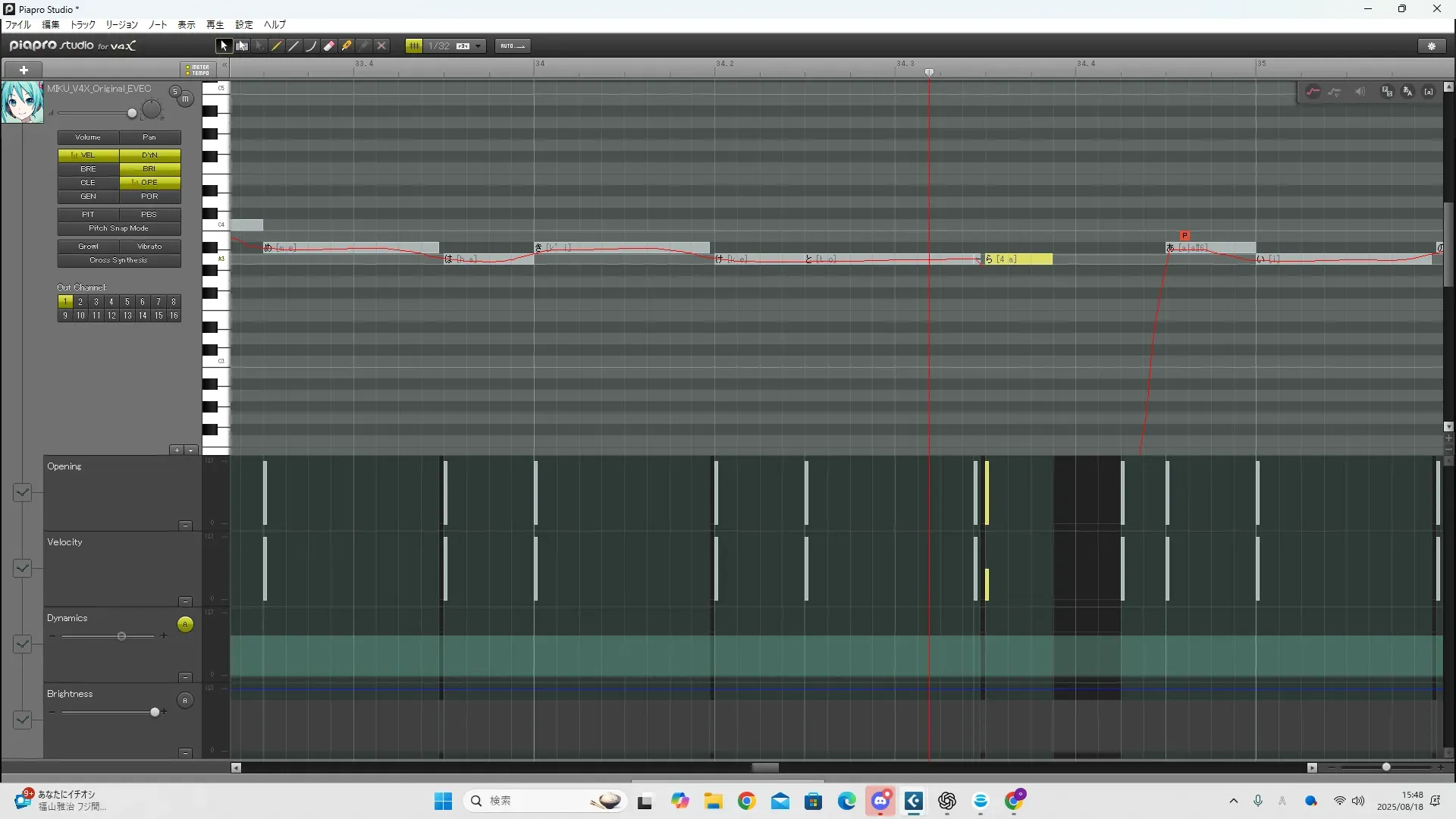This screenshot has height=819, width=1456.
Task: Open the ノート menu
Action: click(158, 25)
